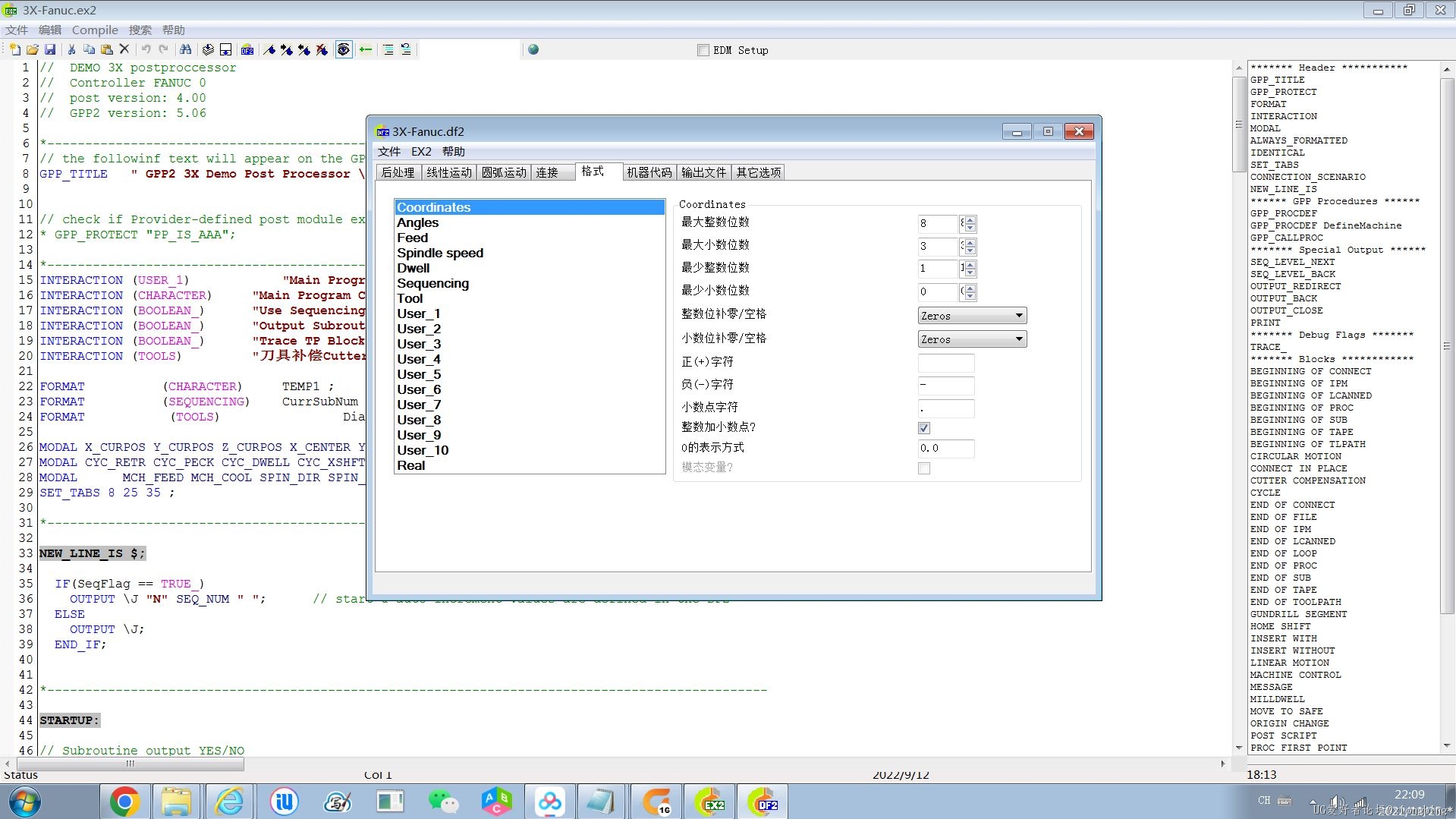Increase 最大整数位数 spinner value
The width and height of the screenshot is (1456, 819).
click(x=970, y=220)
